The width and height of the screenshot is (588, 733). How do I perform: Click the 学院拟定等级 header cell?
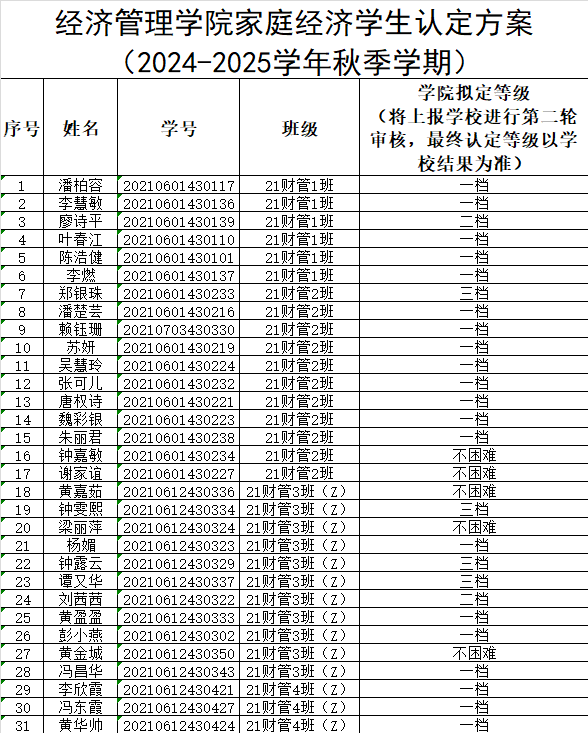pos(474,128)
